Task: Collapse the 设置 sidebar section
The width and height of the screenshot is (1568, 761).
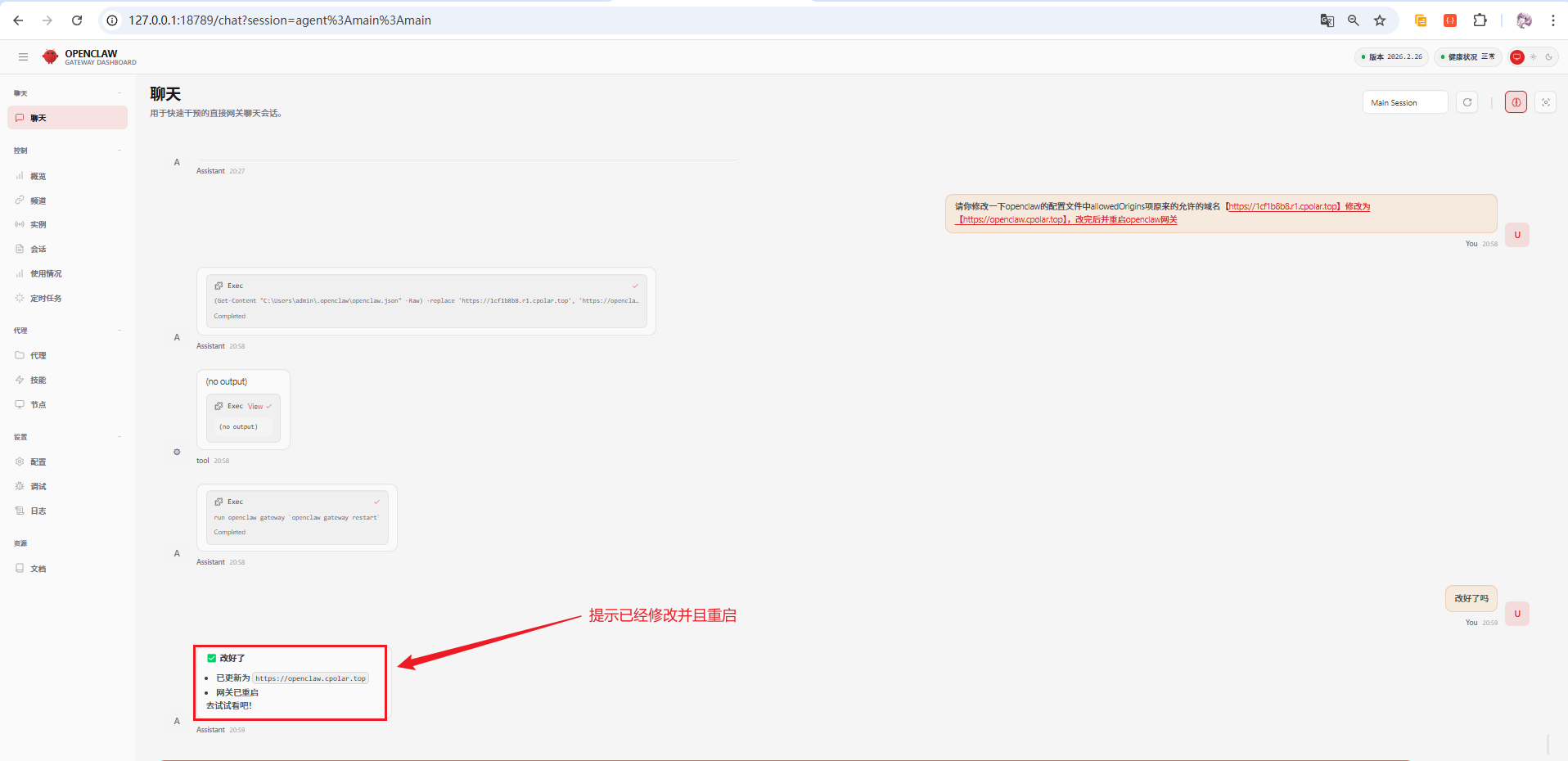Action: click(119, 437)
